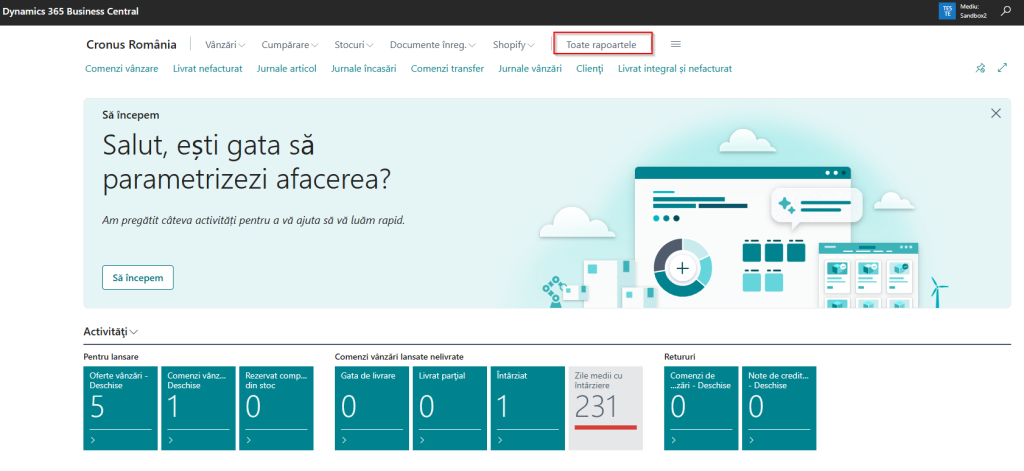Click the Pentru lansare group heading

(111, 357)
